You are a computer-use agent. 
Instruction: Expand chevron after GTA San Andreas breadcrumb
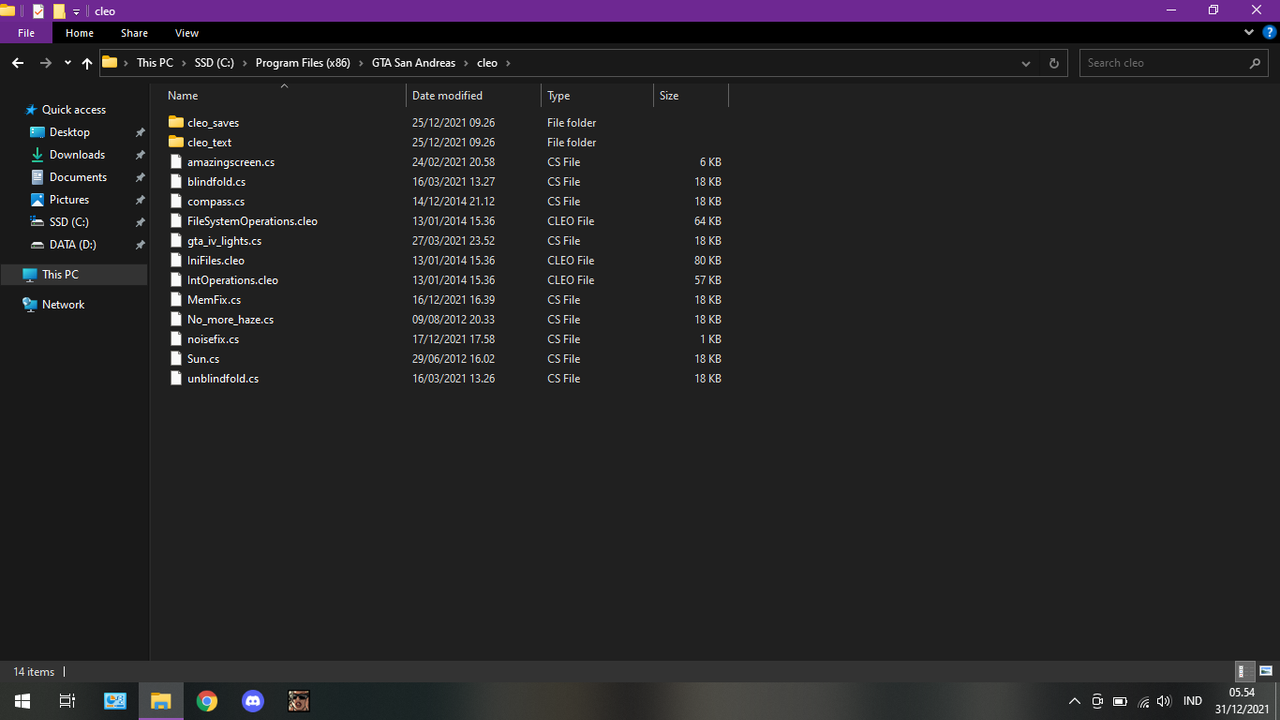465,63
